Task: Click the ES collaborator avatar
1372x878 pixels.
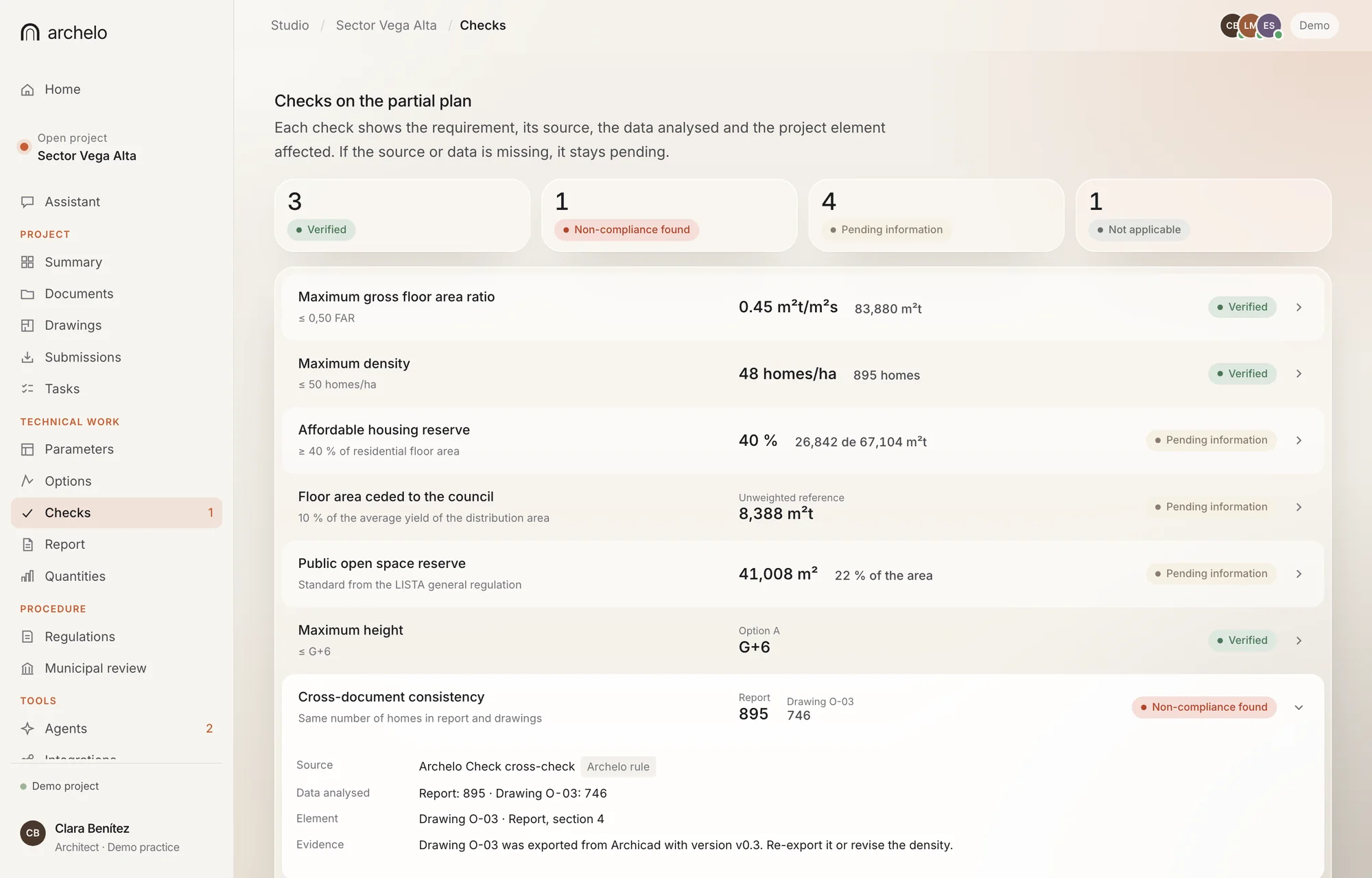Action: click(1269, 25)
